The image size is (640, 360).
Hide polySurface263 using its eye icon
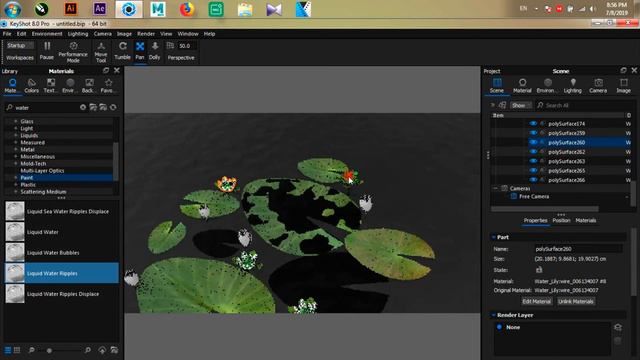[533, 161]
